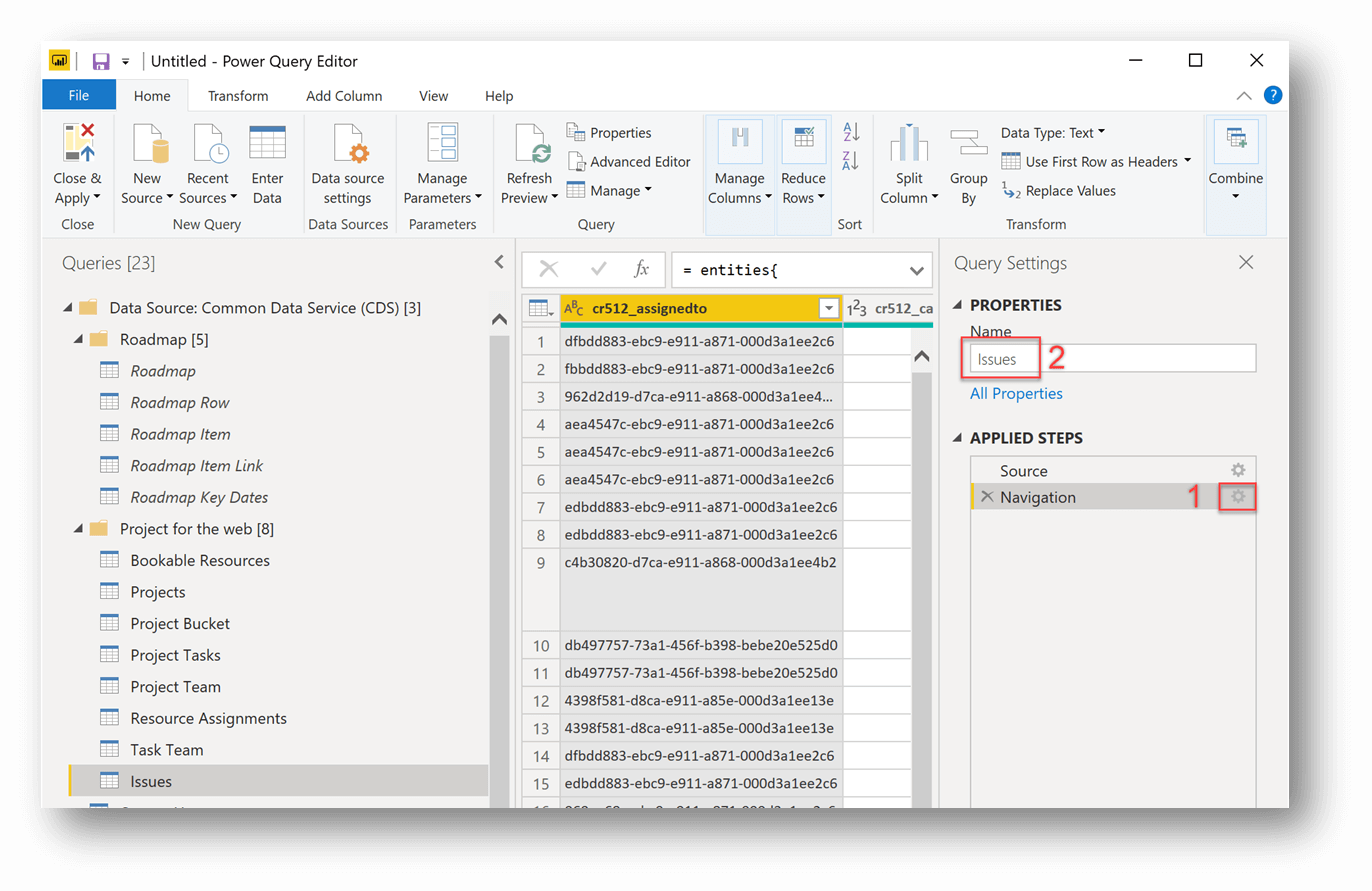The height and width of the screenshot is (891, 1372).
Task: Open help question mark icon
Action: pyautogui.click(x=1273, y=95)
